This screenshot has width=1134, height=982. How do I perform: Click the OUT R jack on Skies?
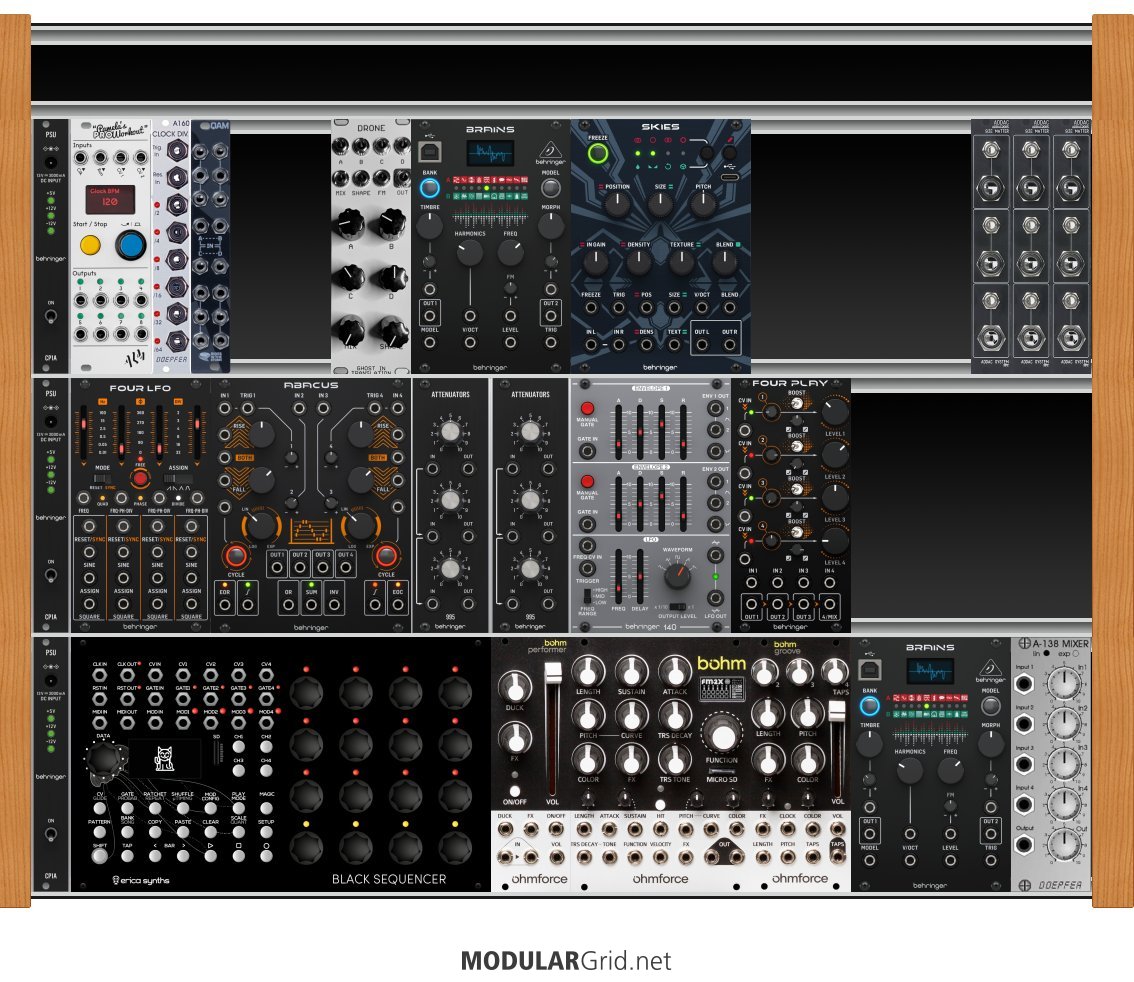pos(729,345)
